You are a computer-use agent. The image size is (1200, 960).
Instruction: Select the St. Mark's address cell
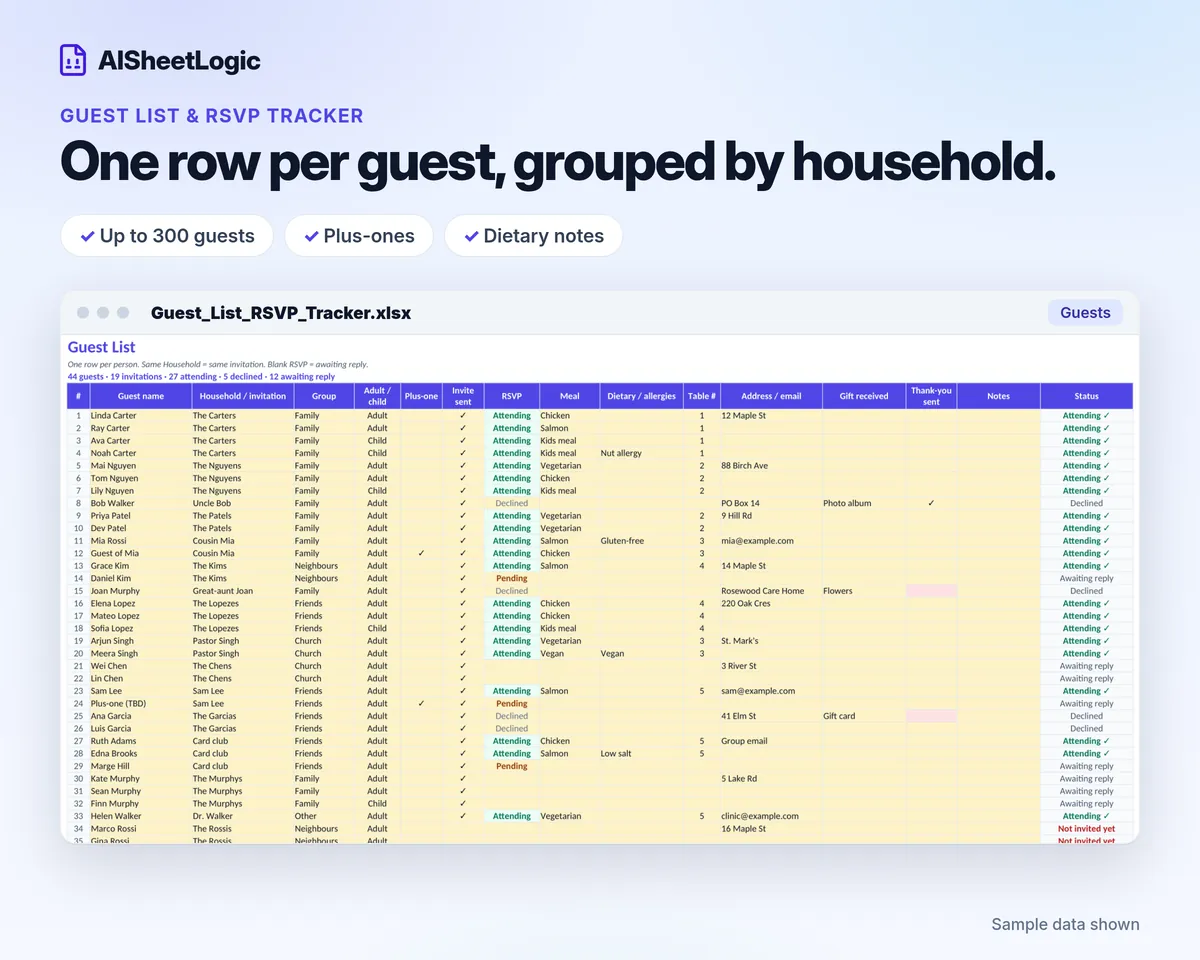(771, 641)
